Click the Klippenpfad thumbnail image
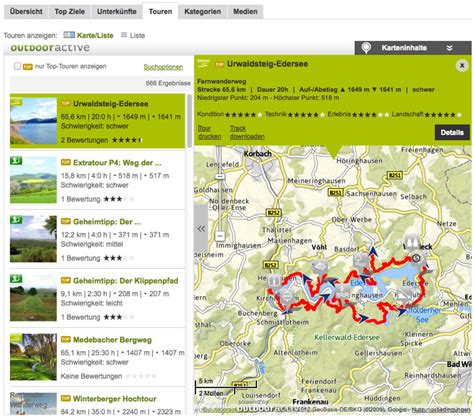This screenshot has width=474, height=419. 33,298
